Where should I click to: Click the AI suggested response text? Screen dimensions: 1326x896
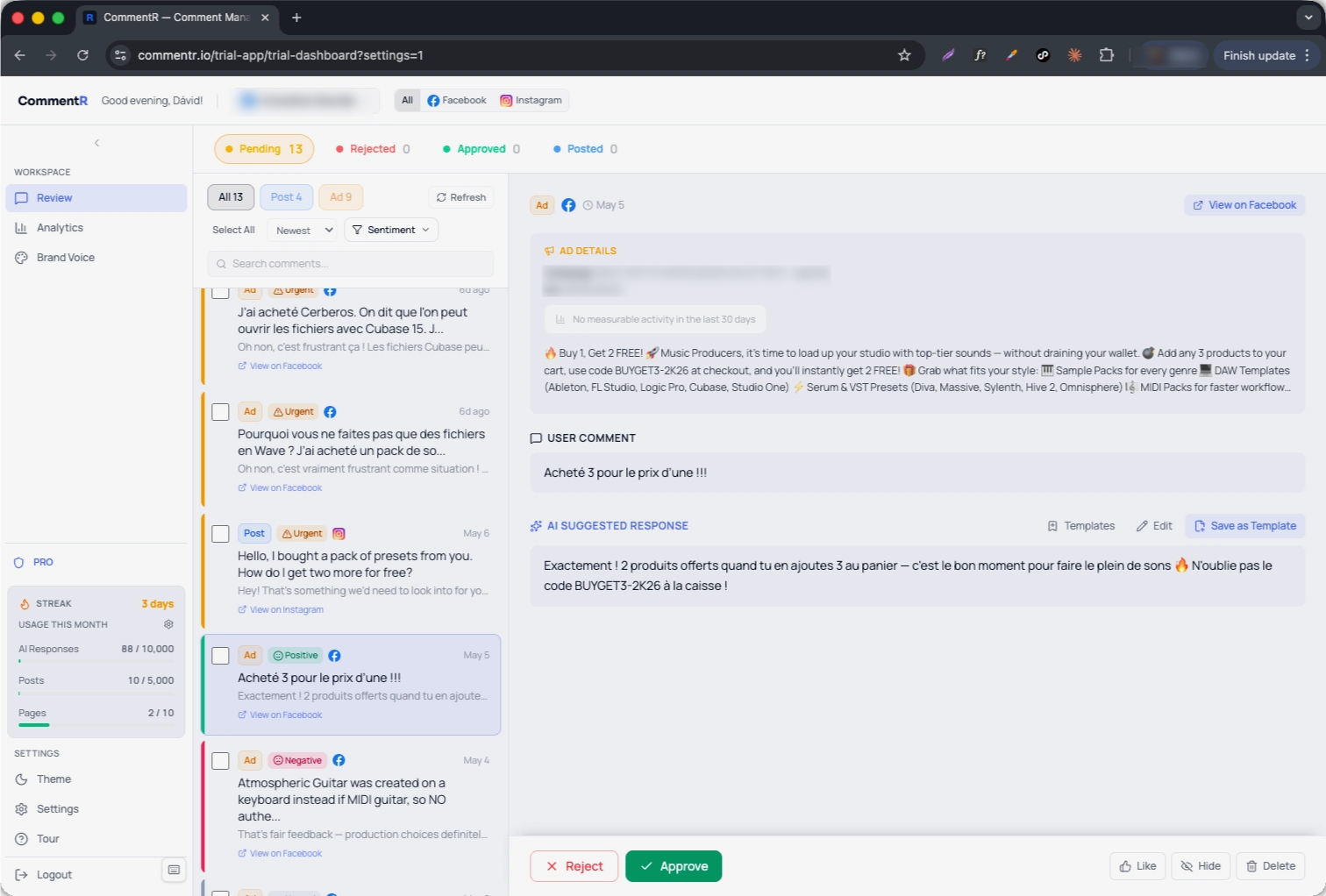(x=917, y=576)
